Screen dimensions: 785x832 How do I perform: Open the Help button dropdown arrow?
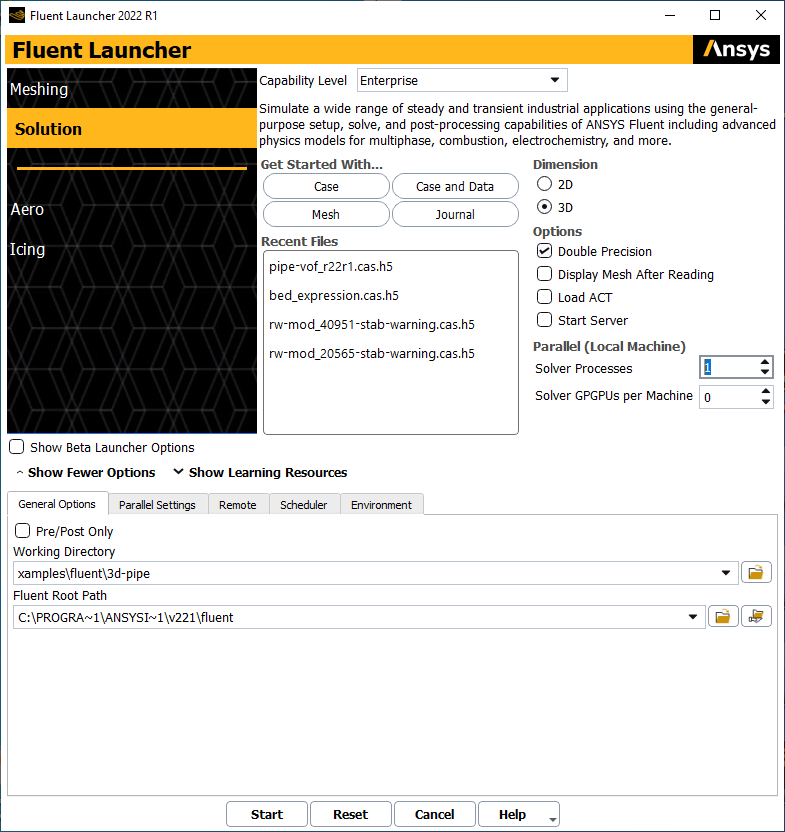point(553,819)
